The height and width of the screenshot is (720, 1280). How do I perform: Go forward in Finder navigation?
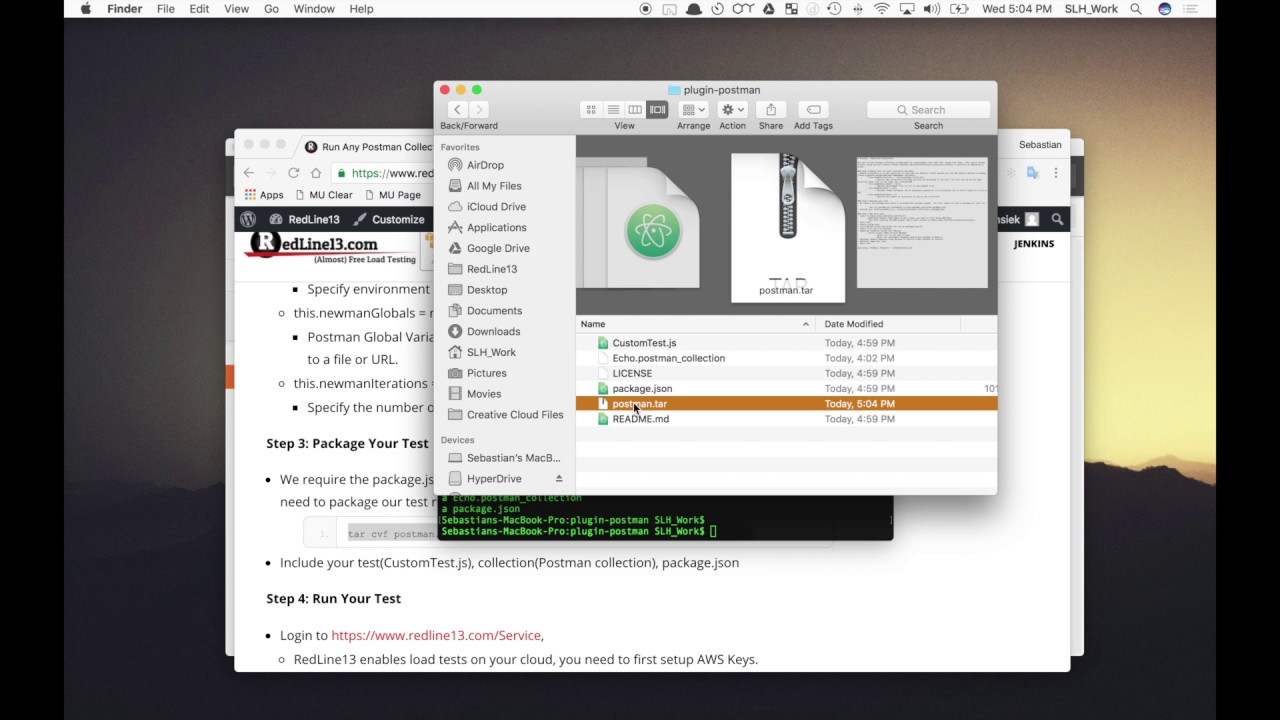pyautogui.click(x=479, y=110)
